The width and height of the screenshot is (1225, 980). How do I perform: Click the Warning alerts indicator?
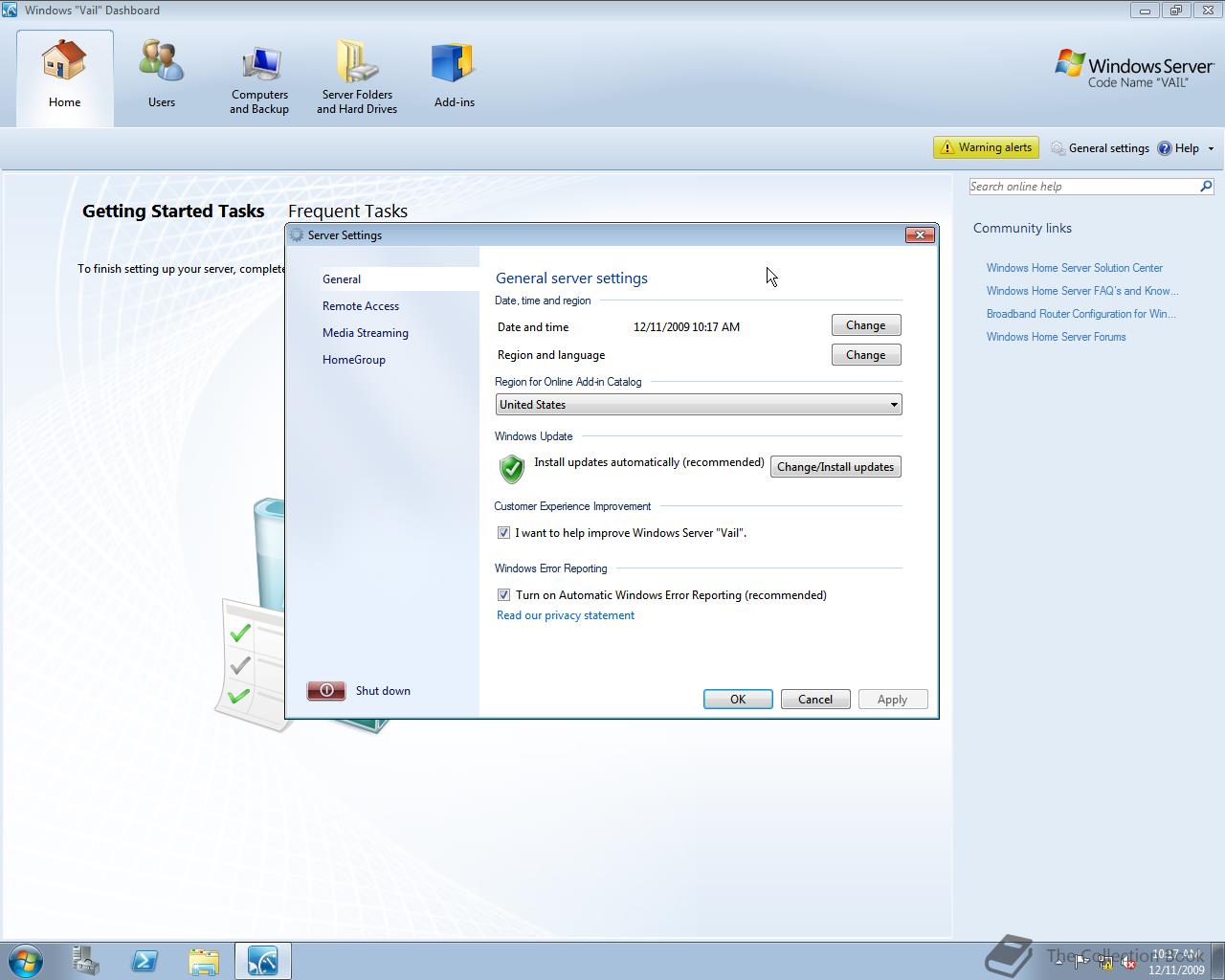pyautogui.click(x=986, y=147)
